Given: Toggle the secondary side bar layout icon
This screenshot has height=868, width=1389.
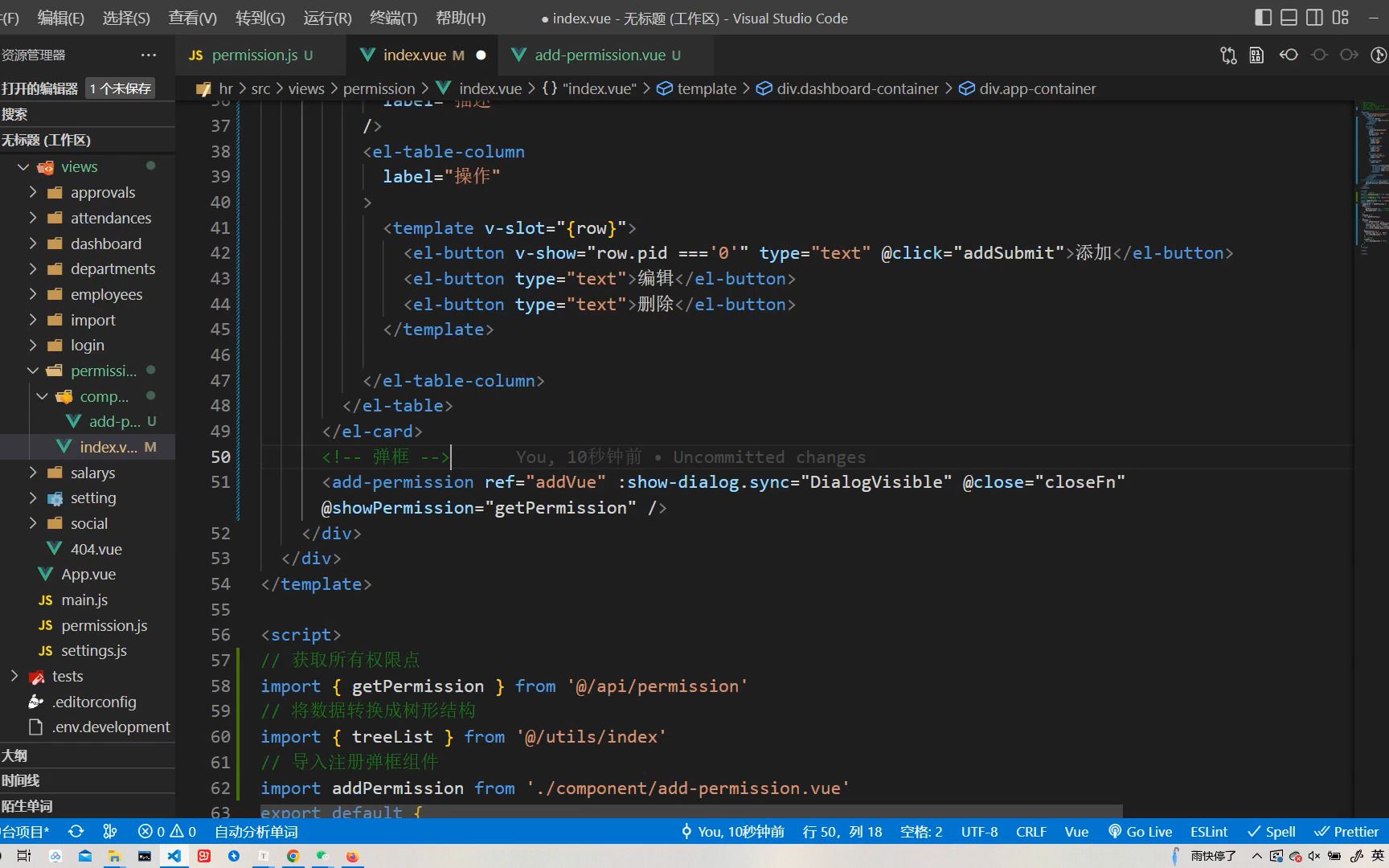Looking at the screenshot, I should pyautogui.click(x=1314, y=18).
